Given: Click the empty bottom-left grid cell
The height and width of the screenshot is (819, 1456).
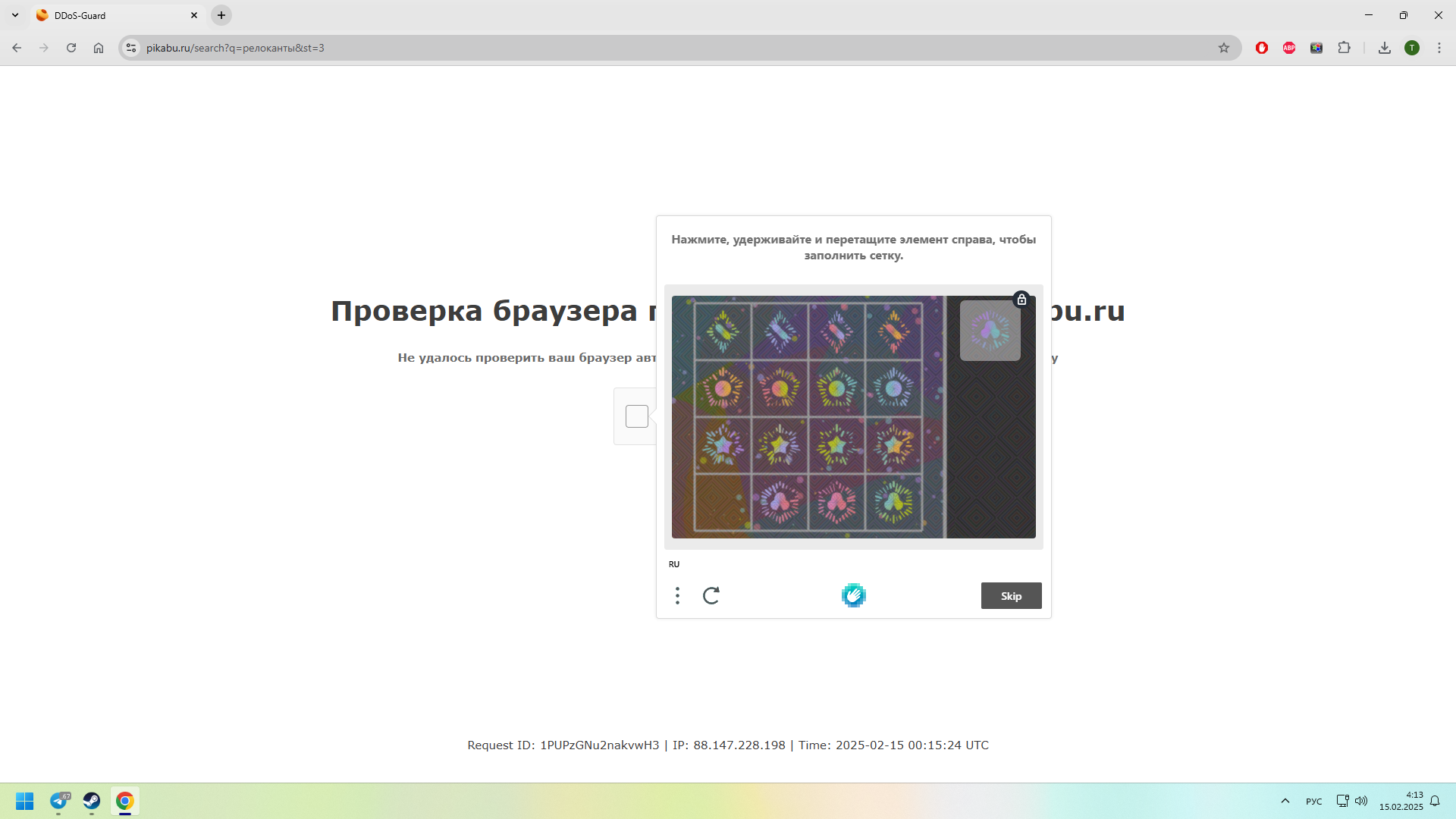Looking at the screenshot, I should [722, 502].
